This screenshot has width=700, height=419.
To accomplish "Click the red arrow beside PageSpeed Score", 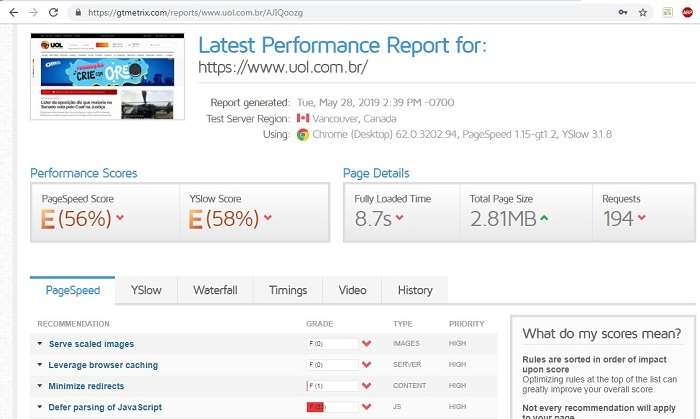I will [120, 217].
